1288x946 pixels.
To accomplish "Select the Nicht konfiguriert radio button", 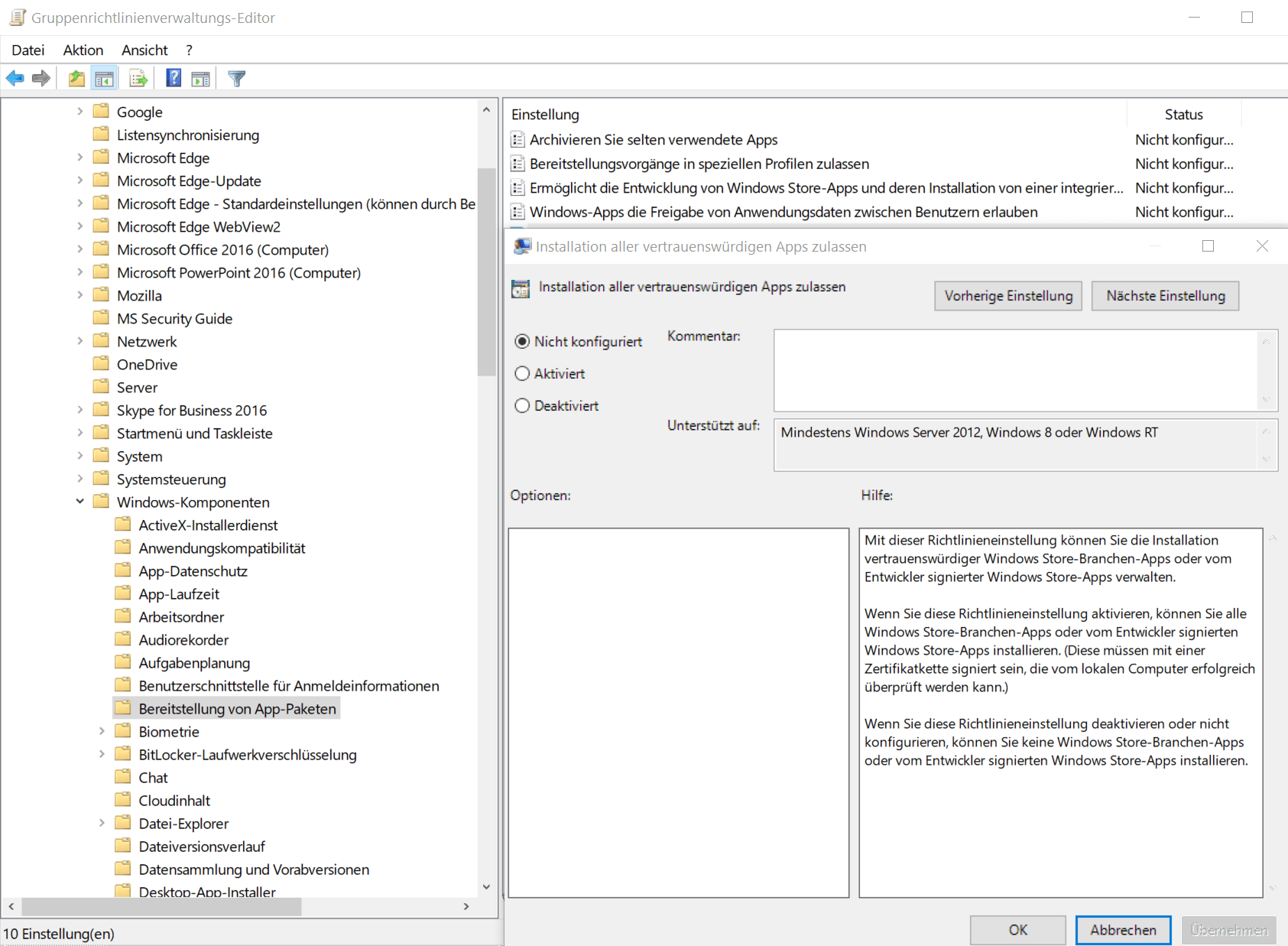I will tap(522, 341).
